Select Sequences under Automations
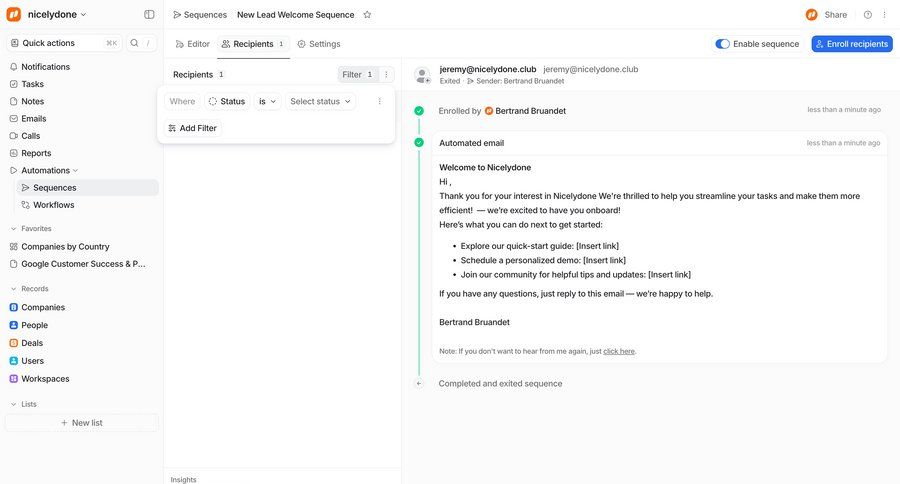This screenshot has height=484, width=900. [87, 187]
